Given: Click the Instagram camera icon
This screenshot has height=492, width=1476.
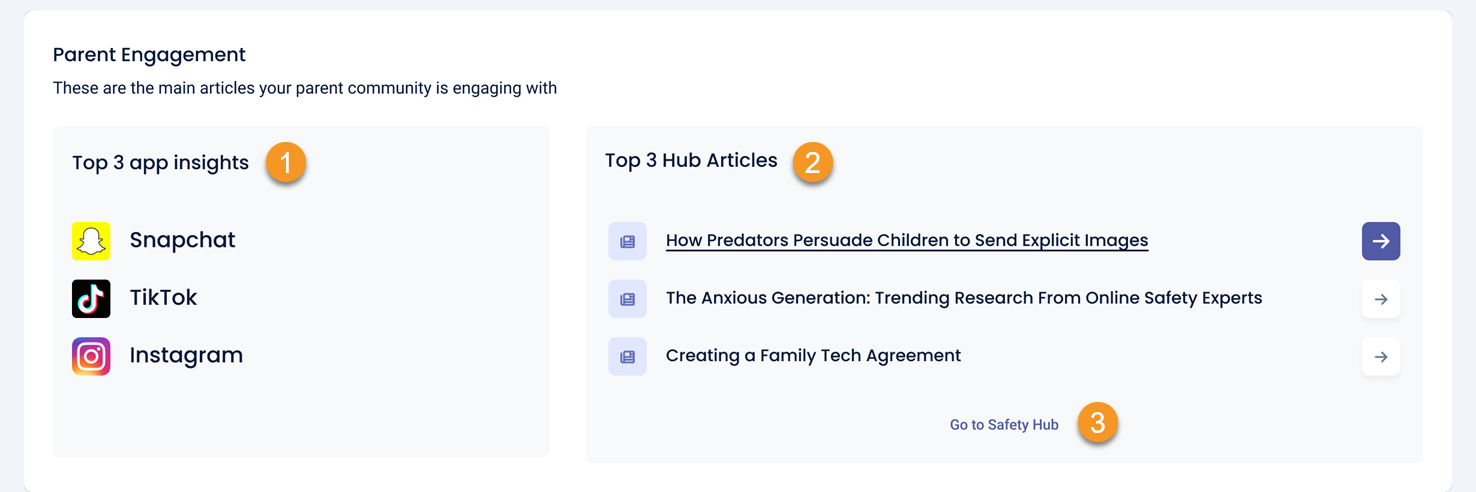Looking at the screenshot, I should click(x=91, y=356).
